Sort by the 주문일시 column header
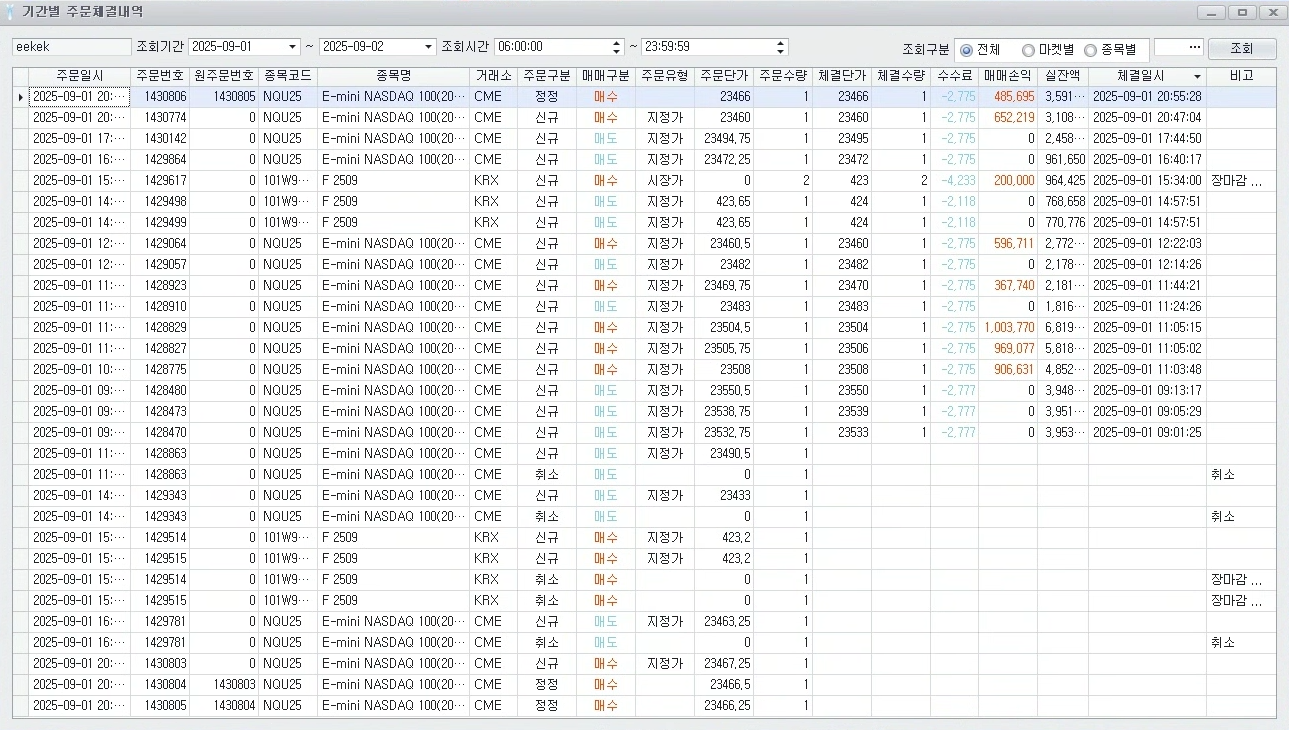The height and width of the screenshot is (730, 1289). pos(79,76)
